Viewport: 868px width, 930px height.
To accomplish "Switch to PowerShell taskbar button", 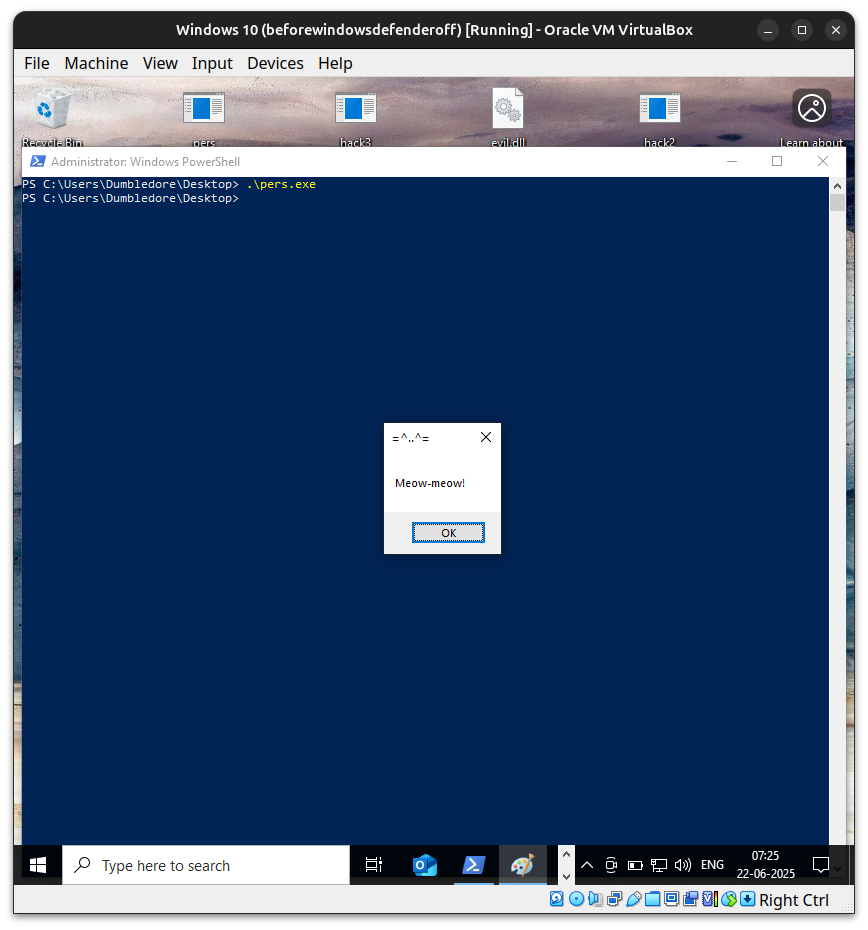I will click(x=473, y=865).
